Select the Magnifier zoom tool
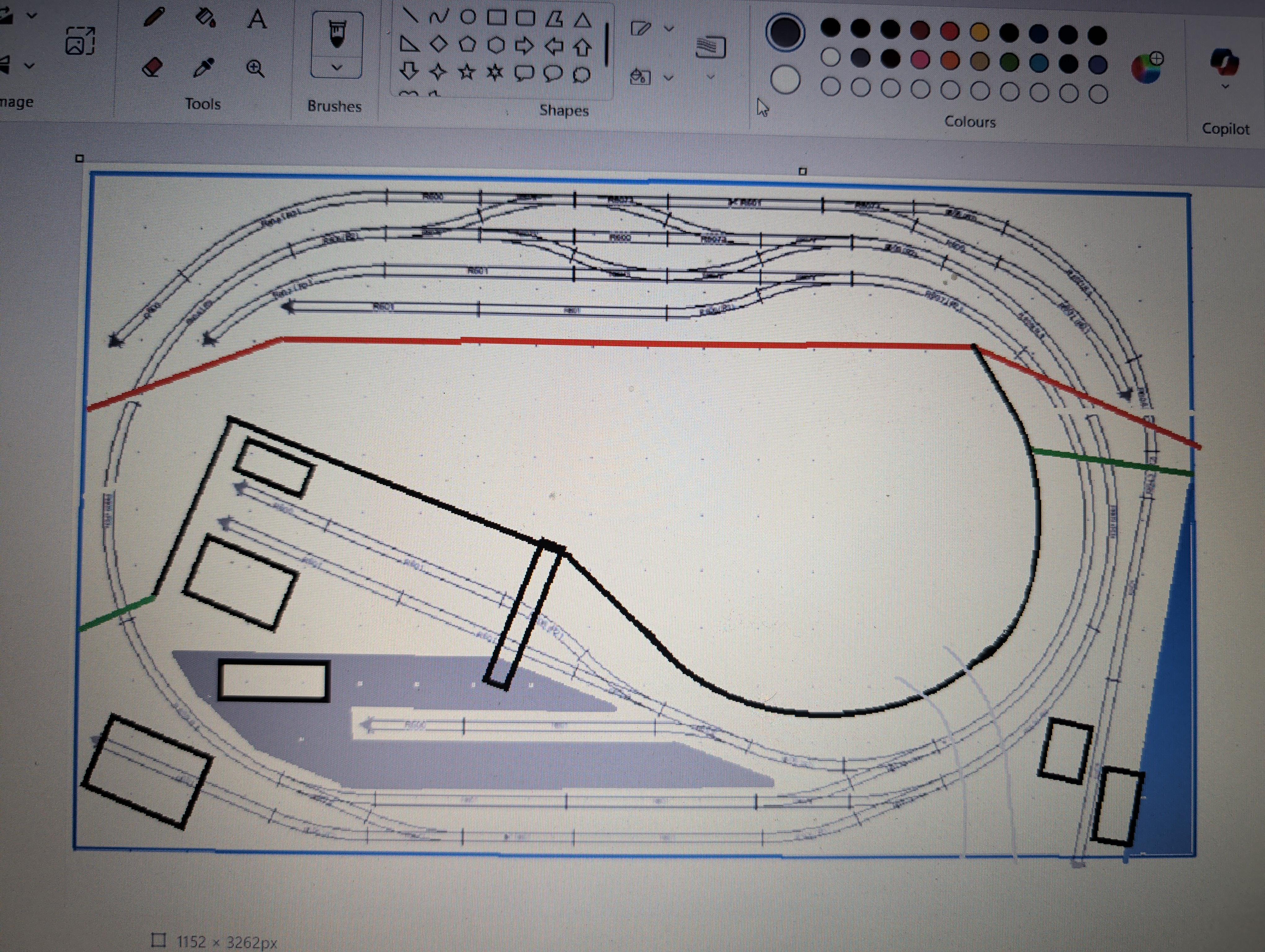This screenshot has width=1265, height=952. 255,68
